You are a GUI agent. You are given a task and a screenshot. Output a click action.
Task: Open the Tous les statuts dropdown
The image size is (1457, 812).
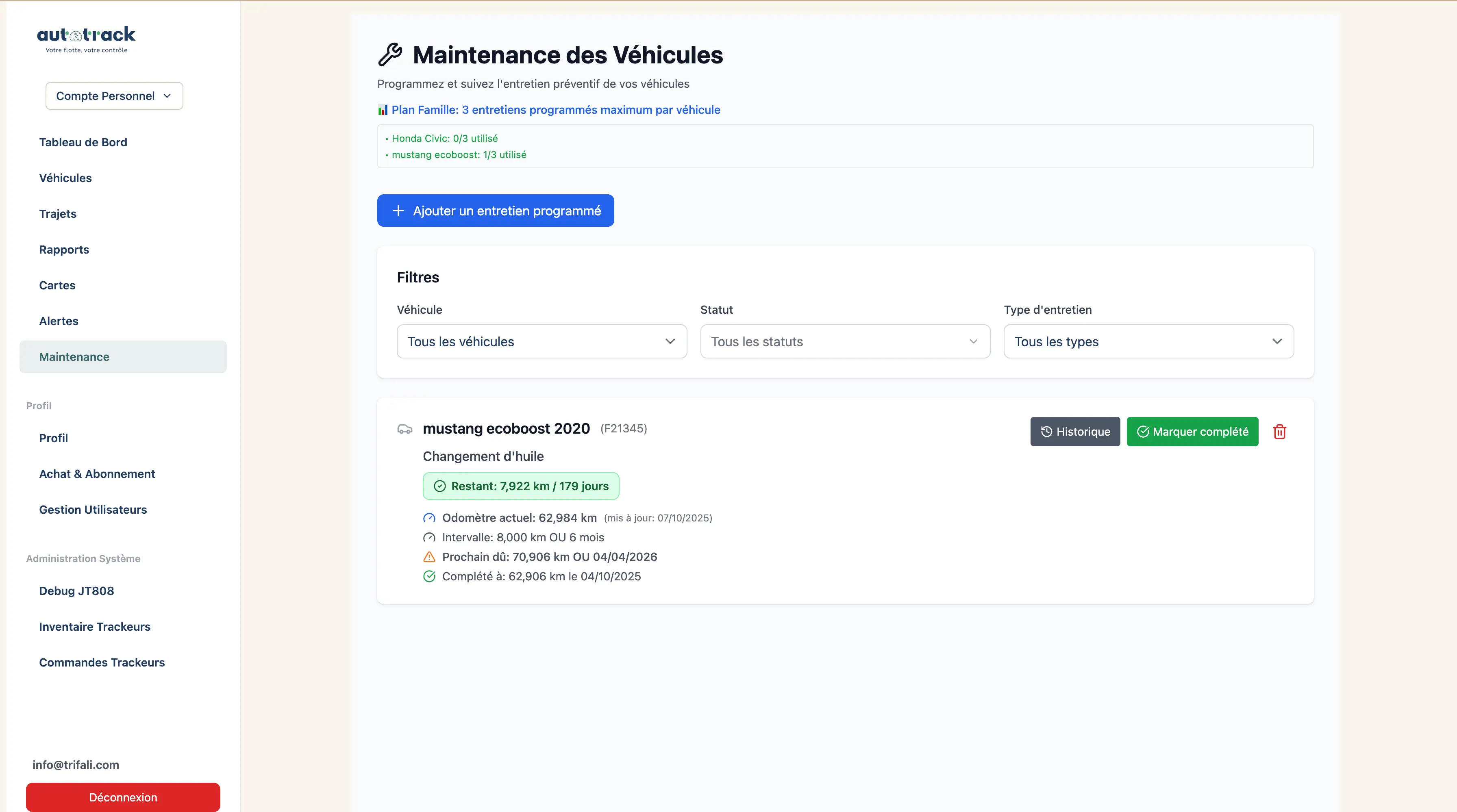coord(845,341)
